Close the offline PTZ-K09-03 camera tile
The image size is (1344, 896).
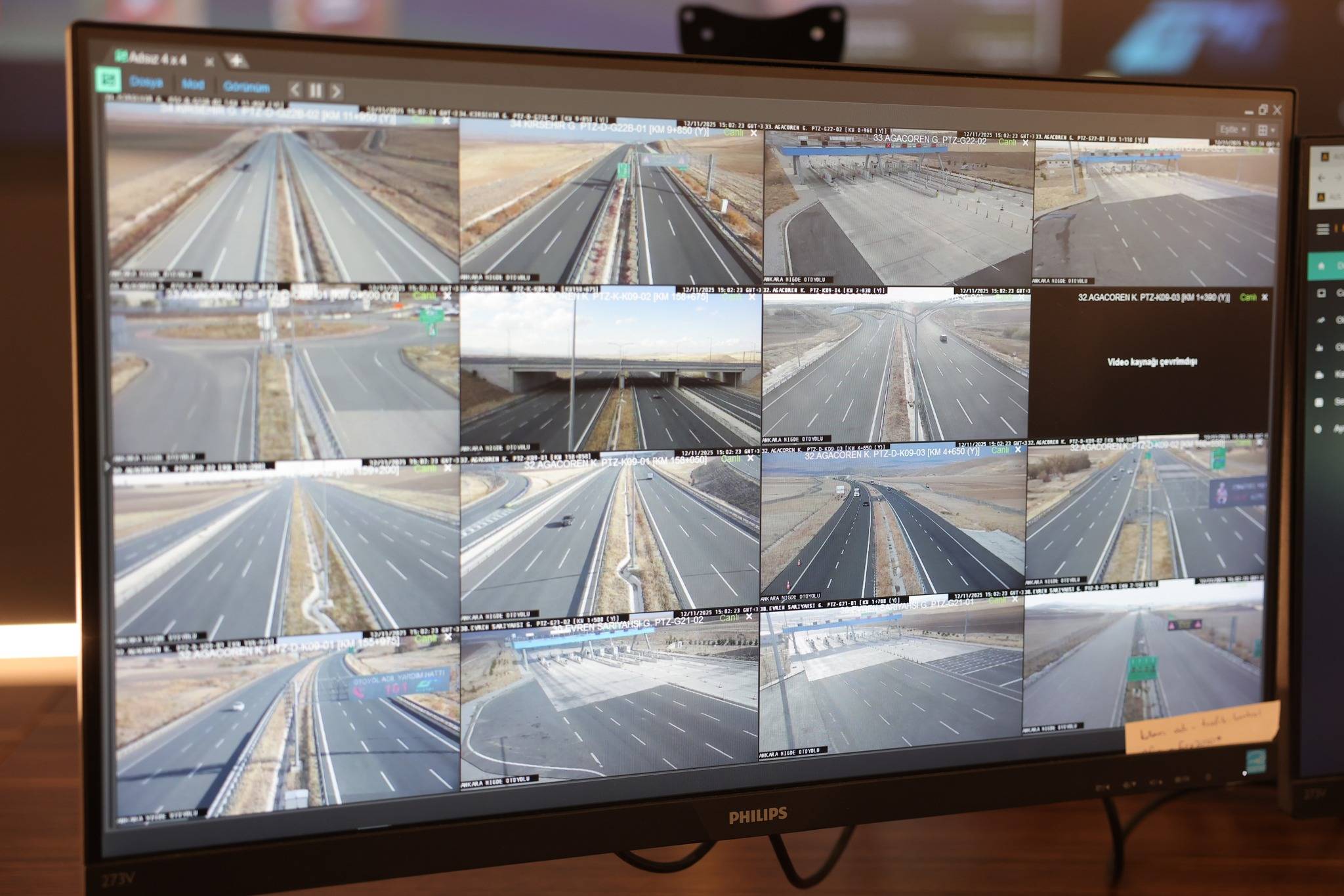tap(1265, 298)
